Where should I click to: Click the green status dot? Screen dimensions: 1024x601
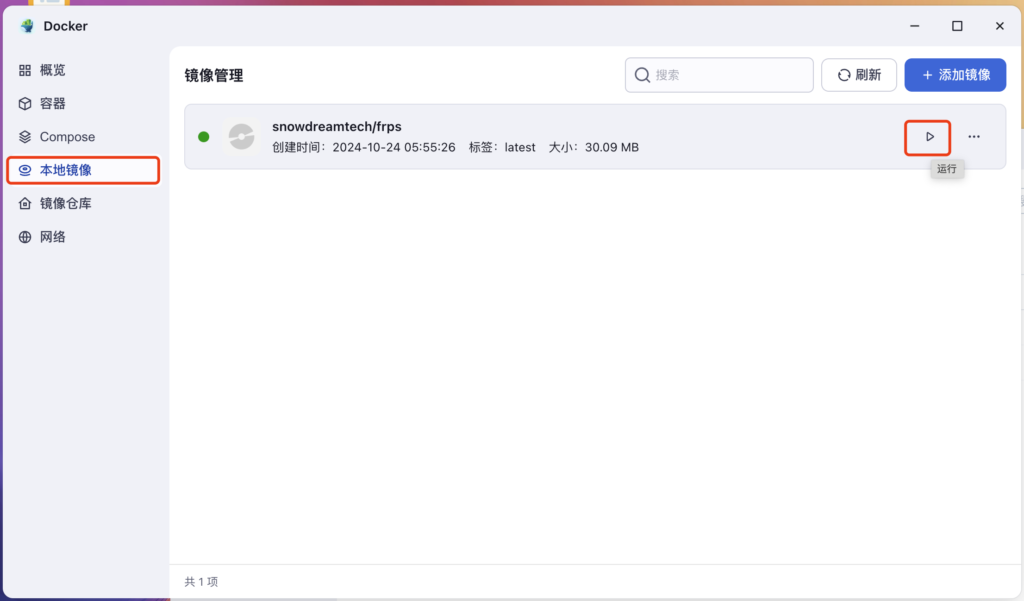click(x=204, y=137)
